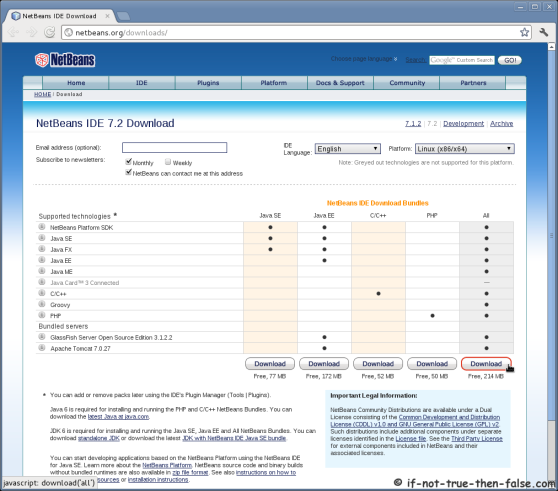This screenshot has width=558, height=491.
Task: Click the browser back arrow
Action: pos(14,32)
